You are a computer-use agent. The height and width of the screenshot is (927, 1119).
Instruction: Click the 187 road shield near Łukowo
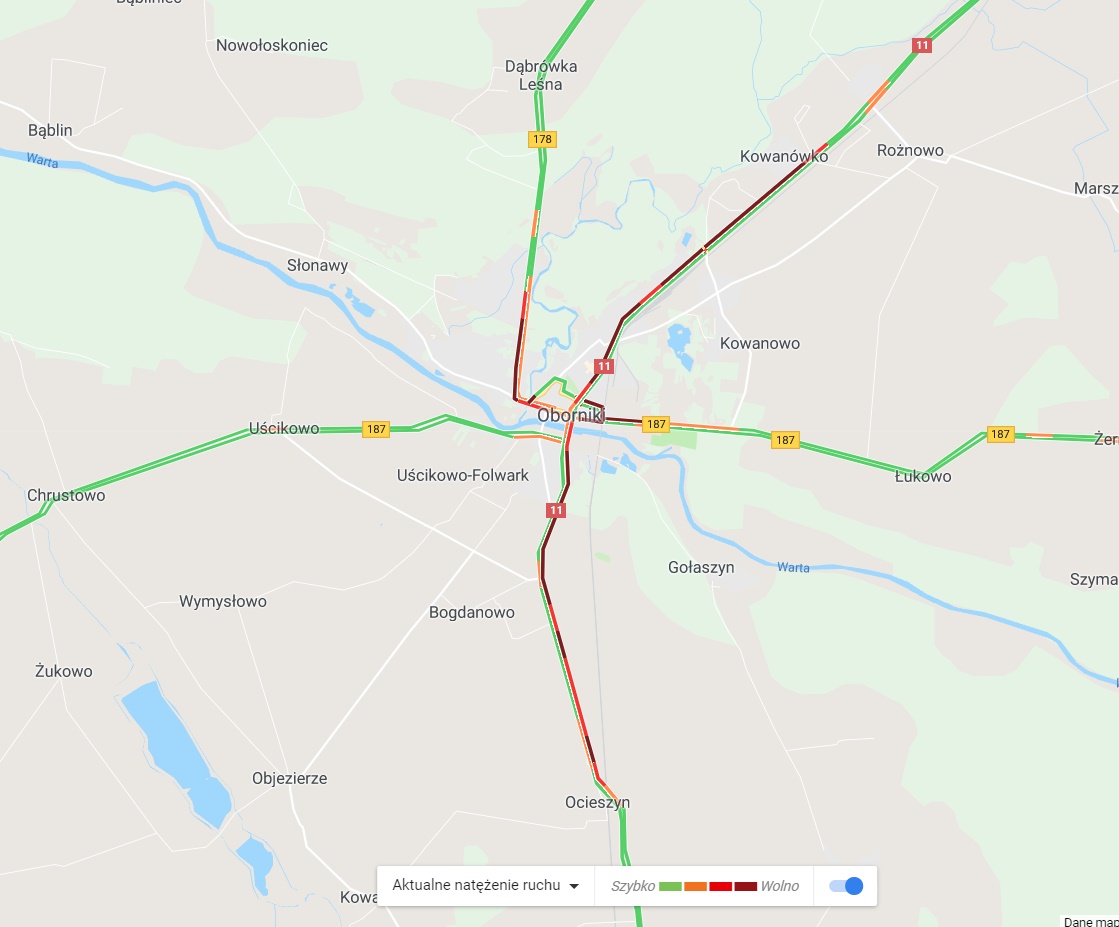point(1001,434)
